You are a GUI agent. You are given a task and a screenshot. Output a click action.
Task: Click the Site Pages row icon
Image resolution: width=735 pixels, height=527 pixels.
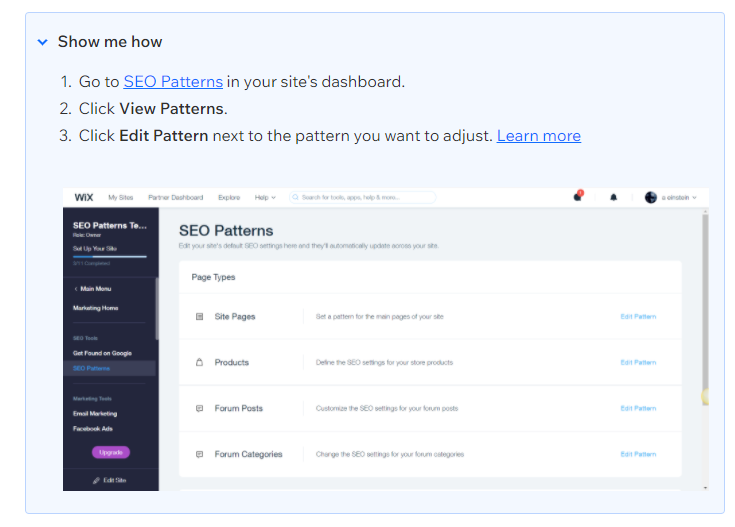click(x=199, y=316)
